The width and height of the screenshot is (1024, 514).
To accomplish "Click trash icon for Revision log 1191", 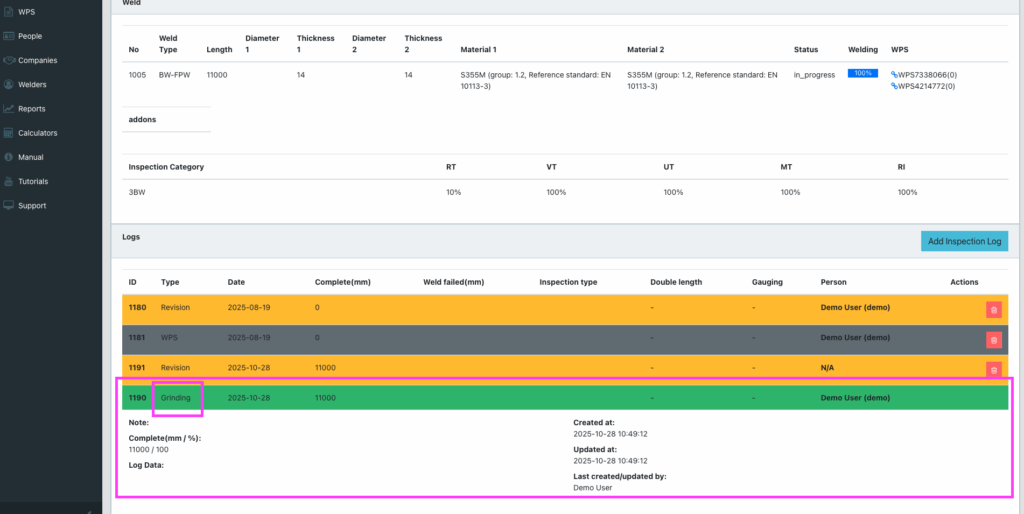I will (x=993, y=369).
